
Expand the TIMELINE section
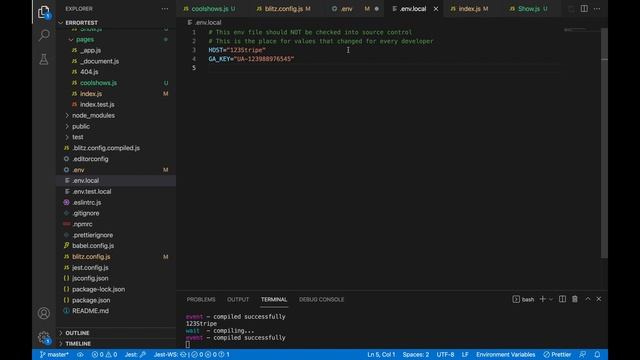78,344
